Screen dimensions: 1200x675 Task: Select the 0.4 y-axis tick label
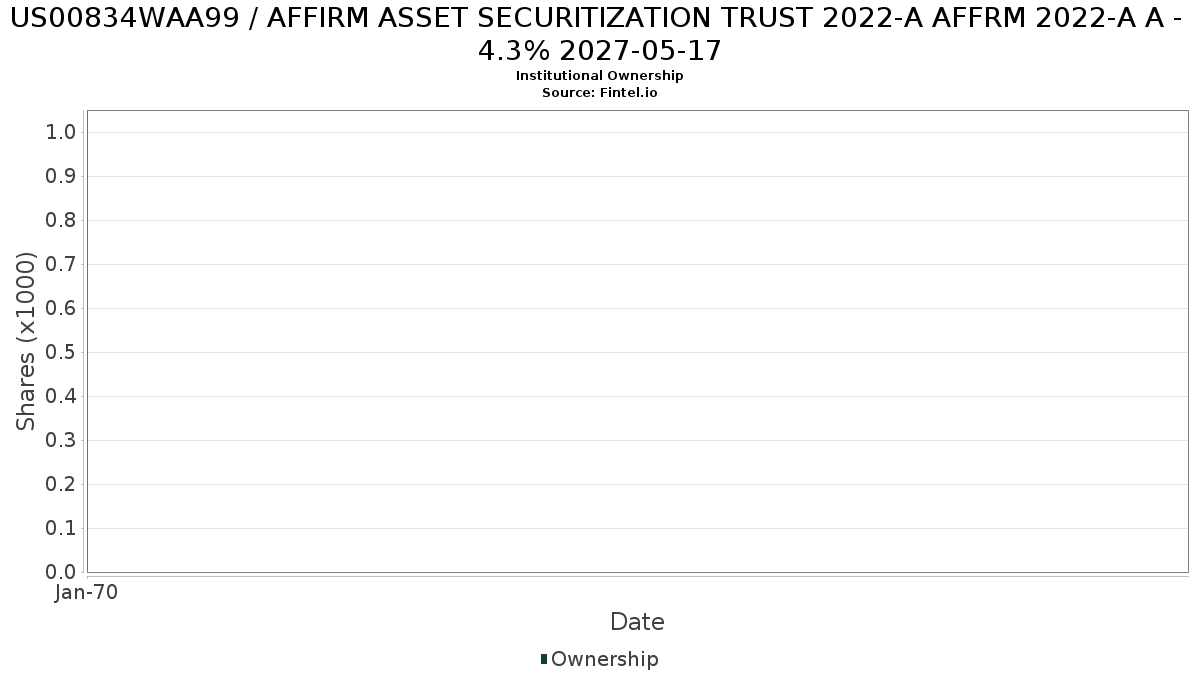(x=62, y=397)
